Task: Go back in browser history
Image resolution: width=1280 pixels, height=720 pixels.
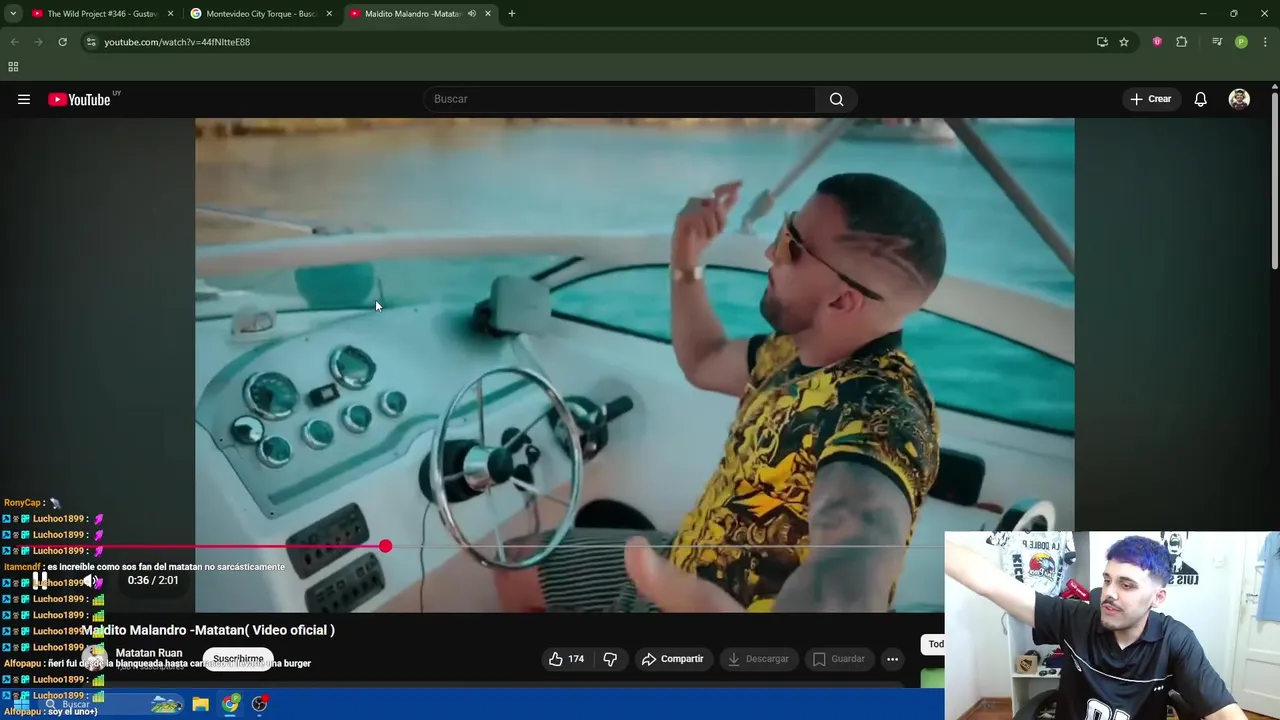Action: tap(14, 42)
